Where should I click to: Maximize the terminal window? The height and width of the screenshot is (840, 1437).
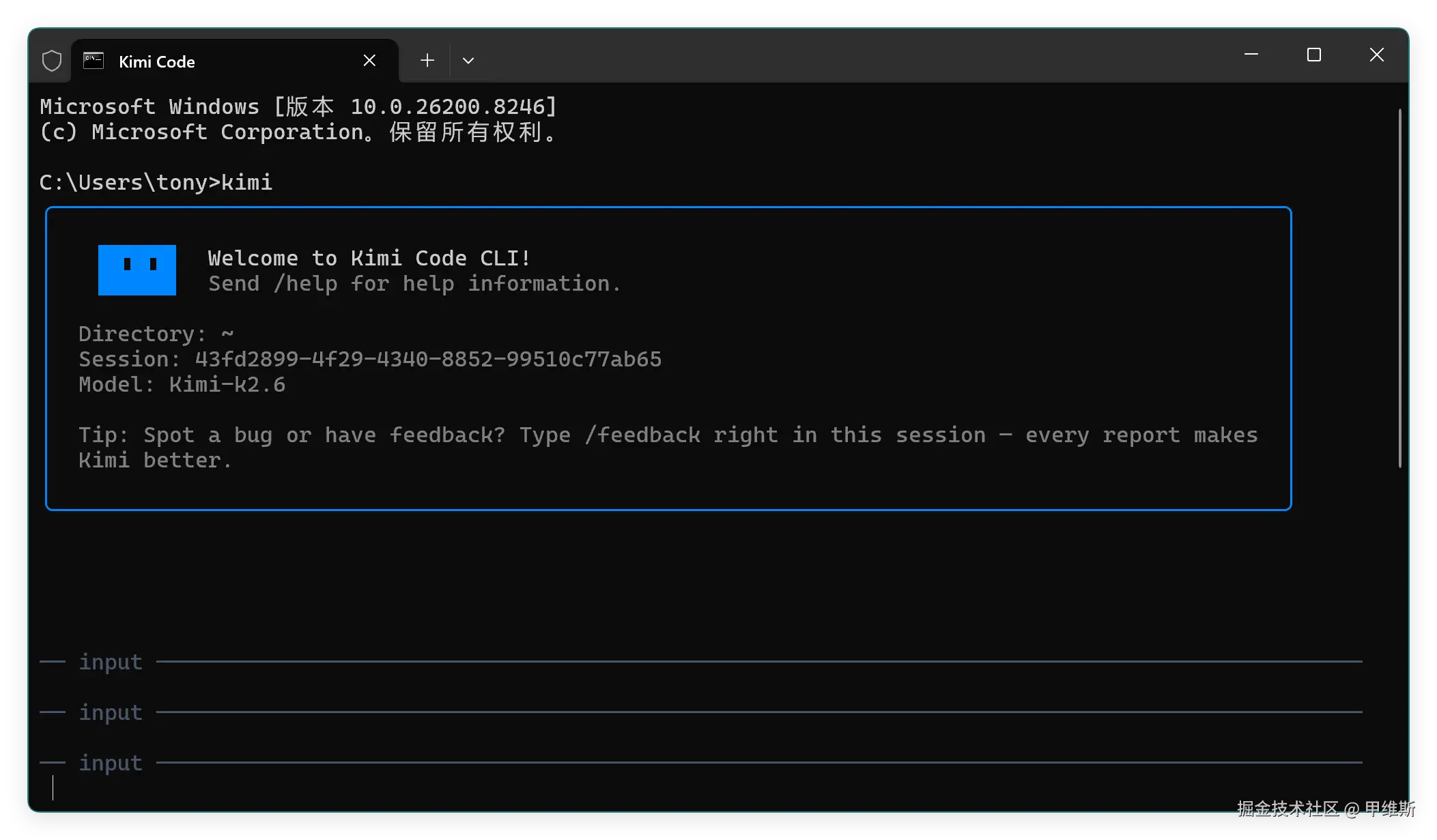[1314, 55]
